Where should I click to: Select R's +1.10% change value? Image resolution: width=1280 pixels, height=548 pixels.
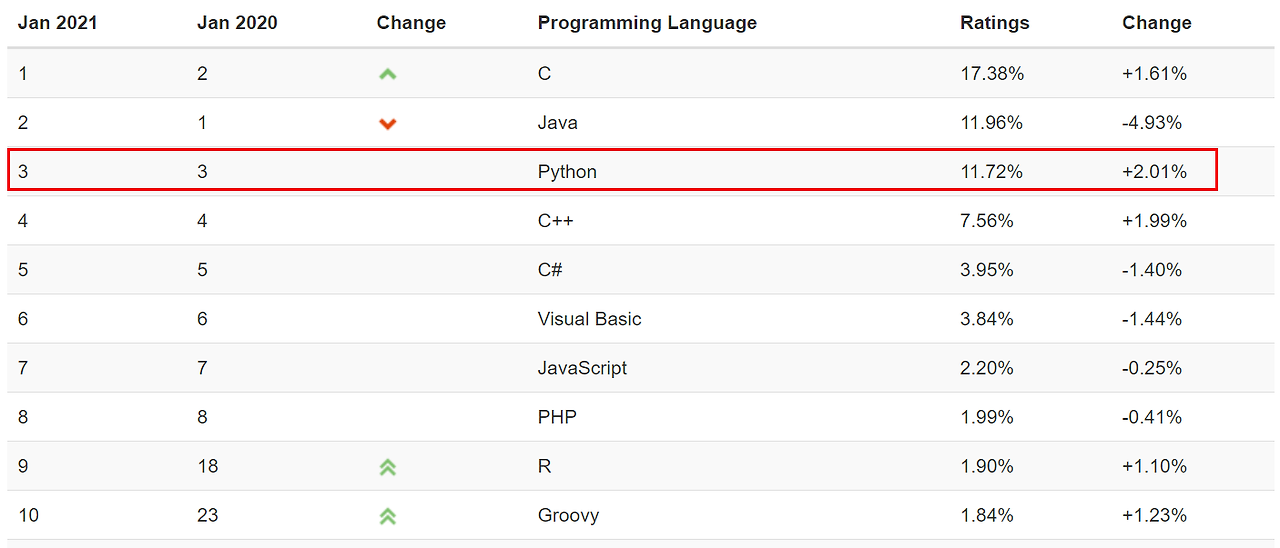[x=1154, y=467]
